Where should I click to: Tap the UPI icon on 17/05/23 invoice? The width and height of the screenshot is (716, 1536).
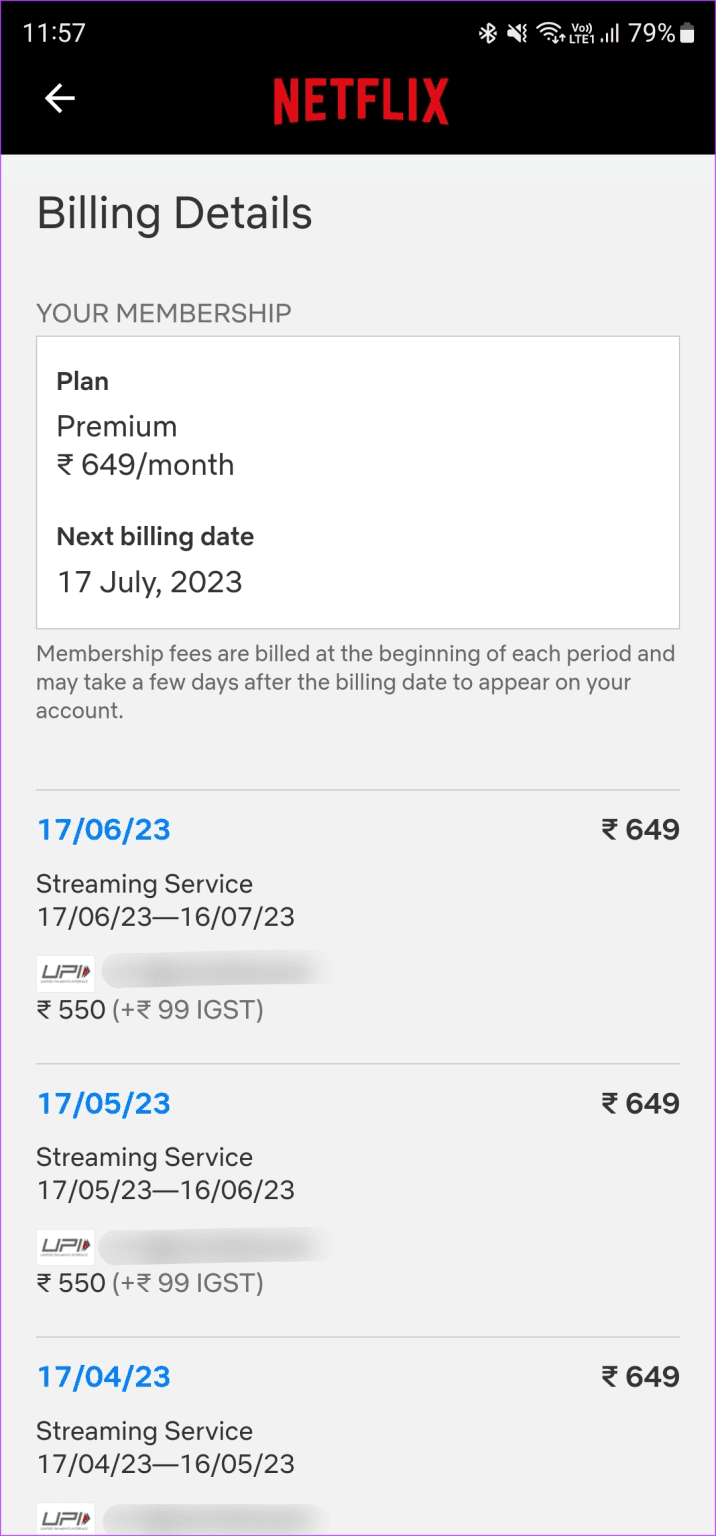coord(66,1246)
